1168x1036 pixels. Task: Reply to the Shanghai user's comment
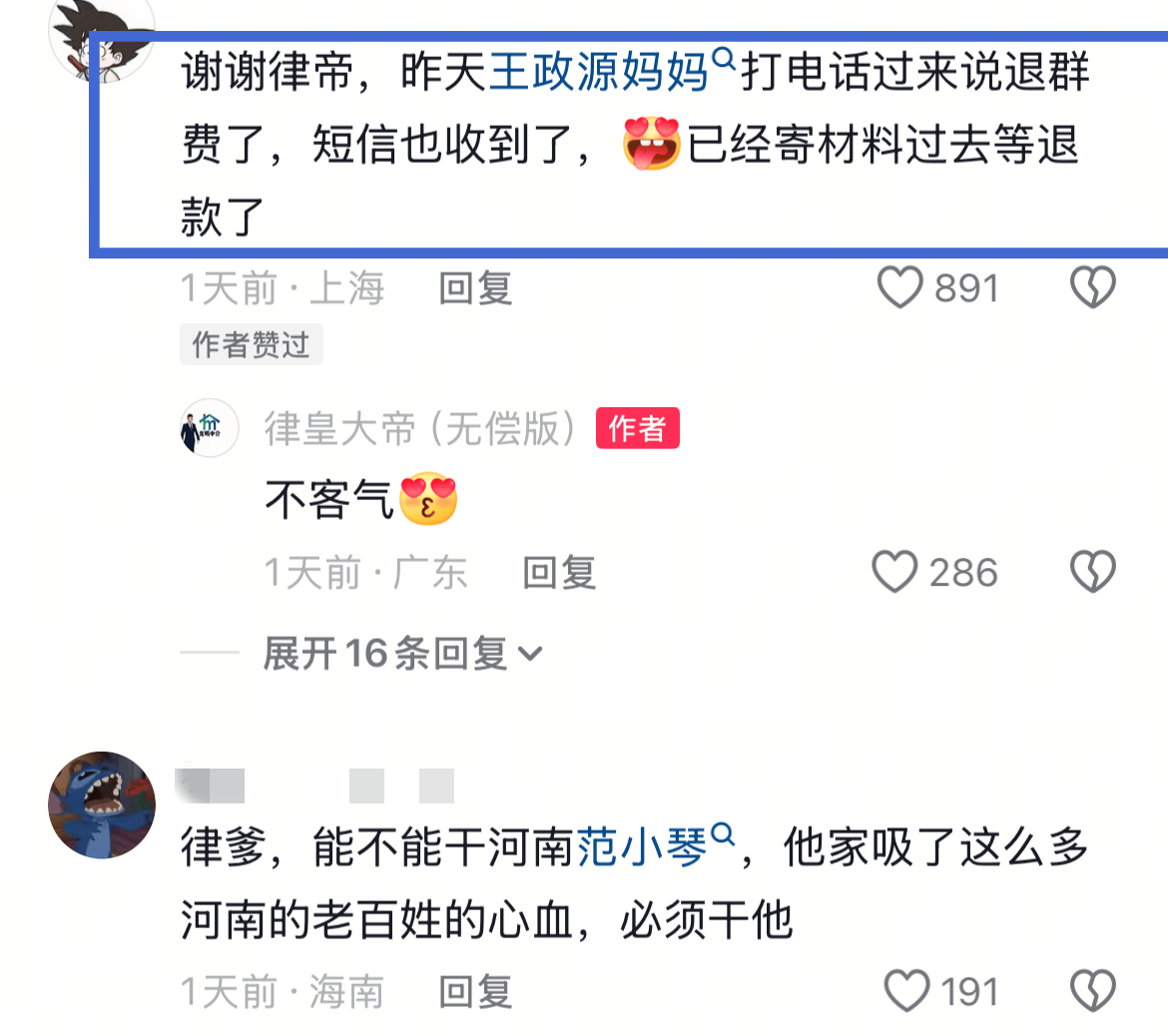[475, 288]
